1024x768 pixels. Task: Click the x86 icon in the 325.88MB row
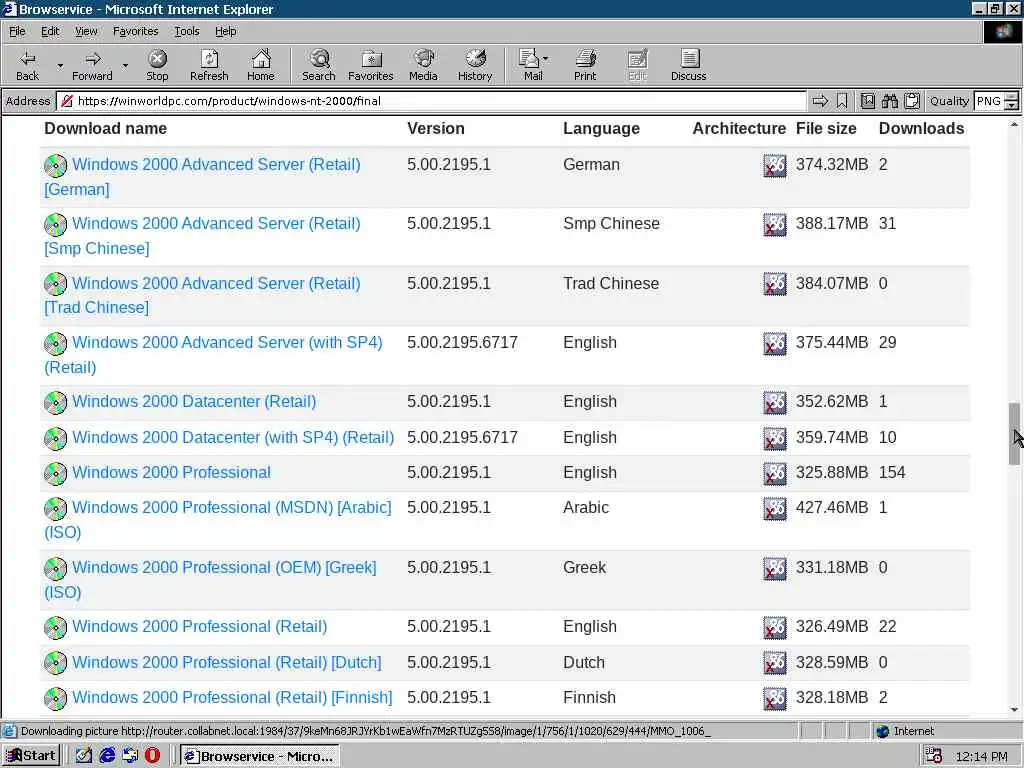(775, 473)
